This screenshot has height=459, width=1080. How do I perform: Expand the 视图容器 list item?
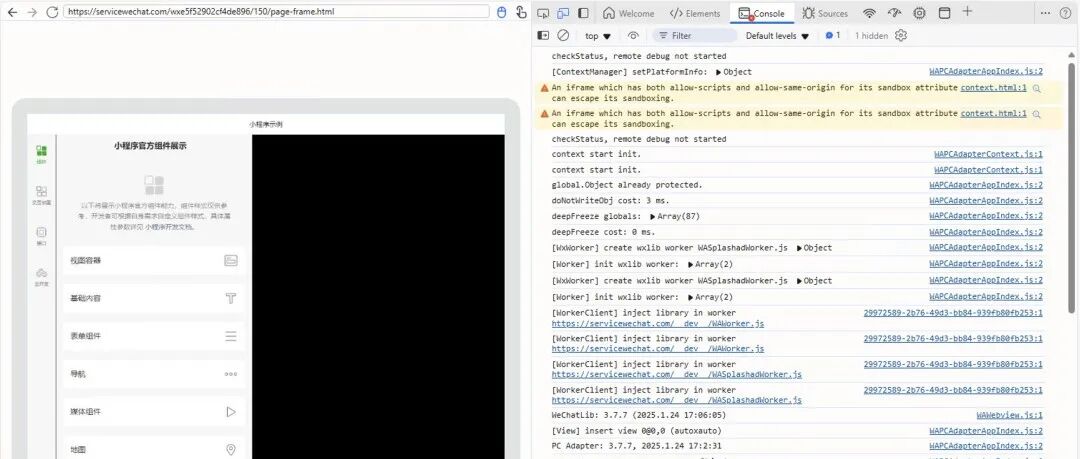153,261
